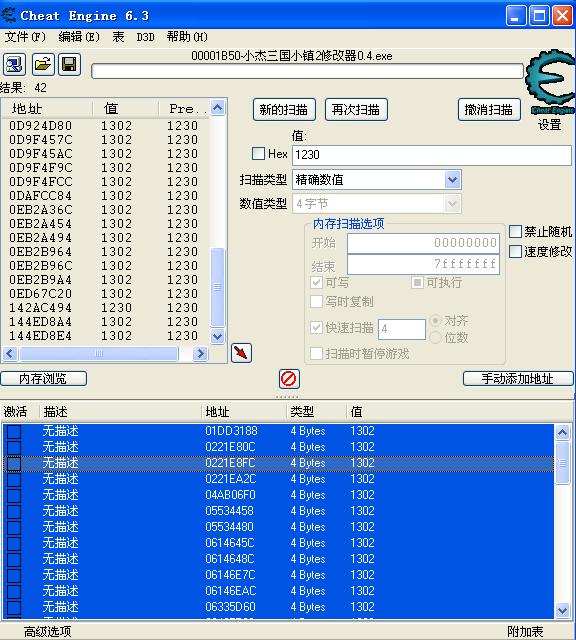576x640 pixels.
Task: Click 附加表 in the status bar
Action: (525, 631)
